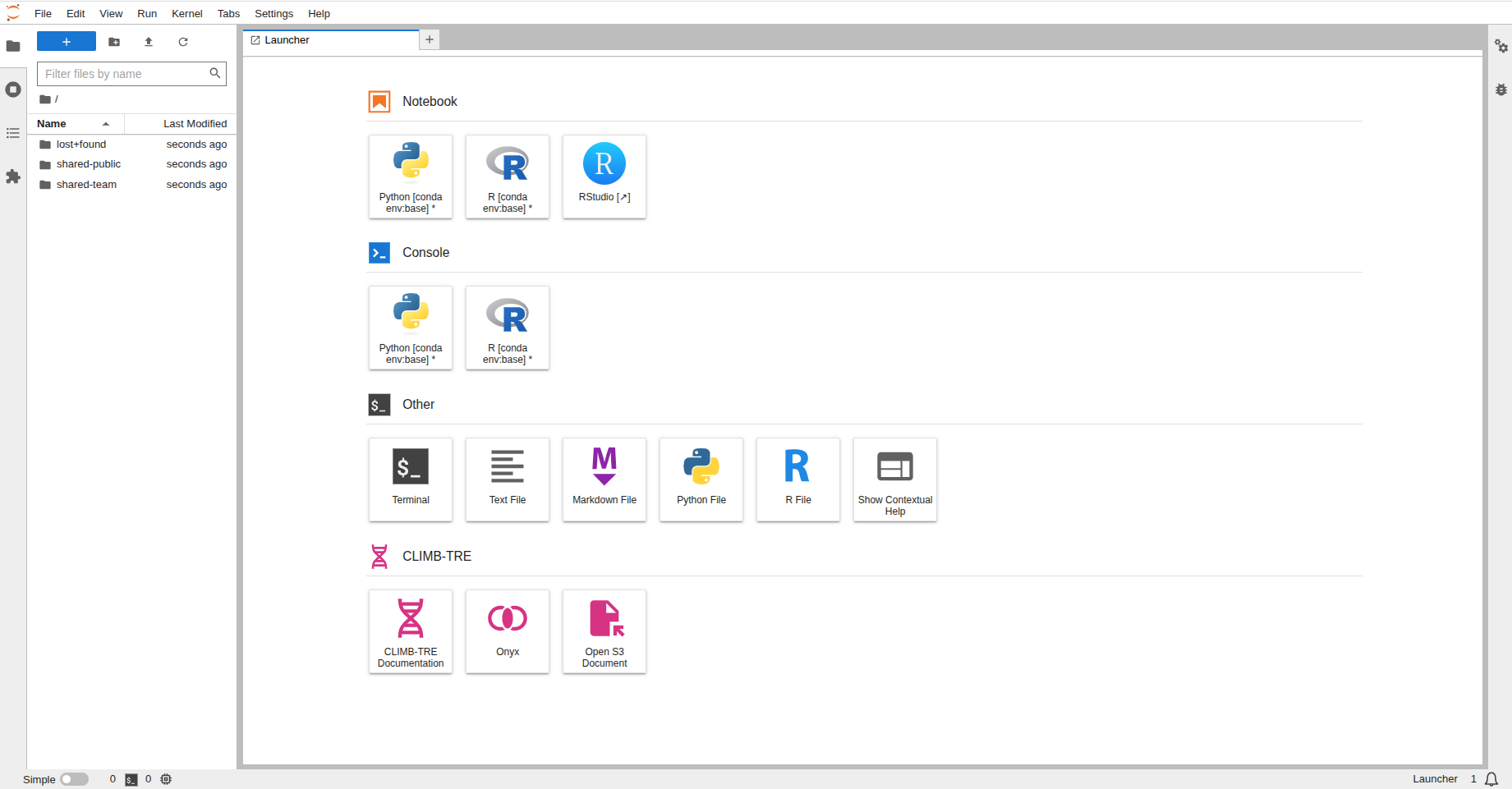
Task: Launch a Python notebook with conda base kernel
Action: (x=410, y=177)
